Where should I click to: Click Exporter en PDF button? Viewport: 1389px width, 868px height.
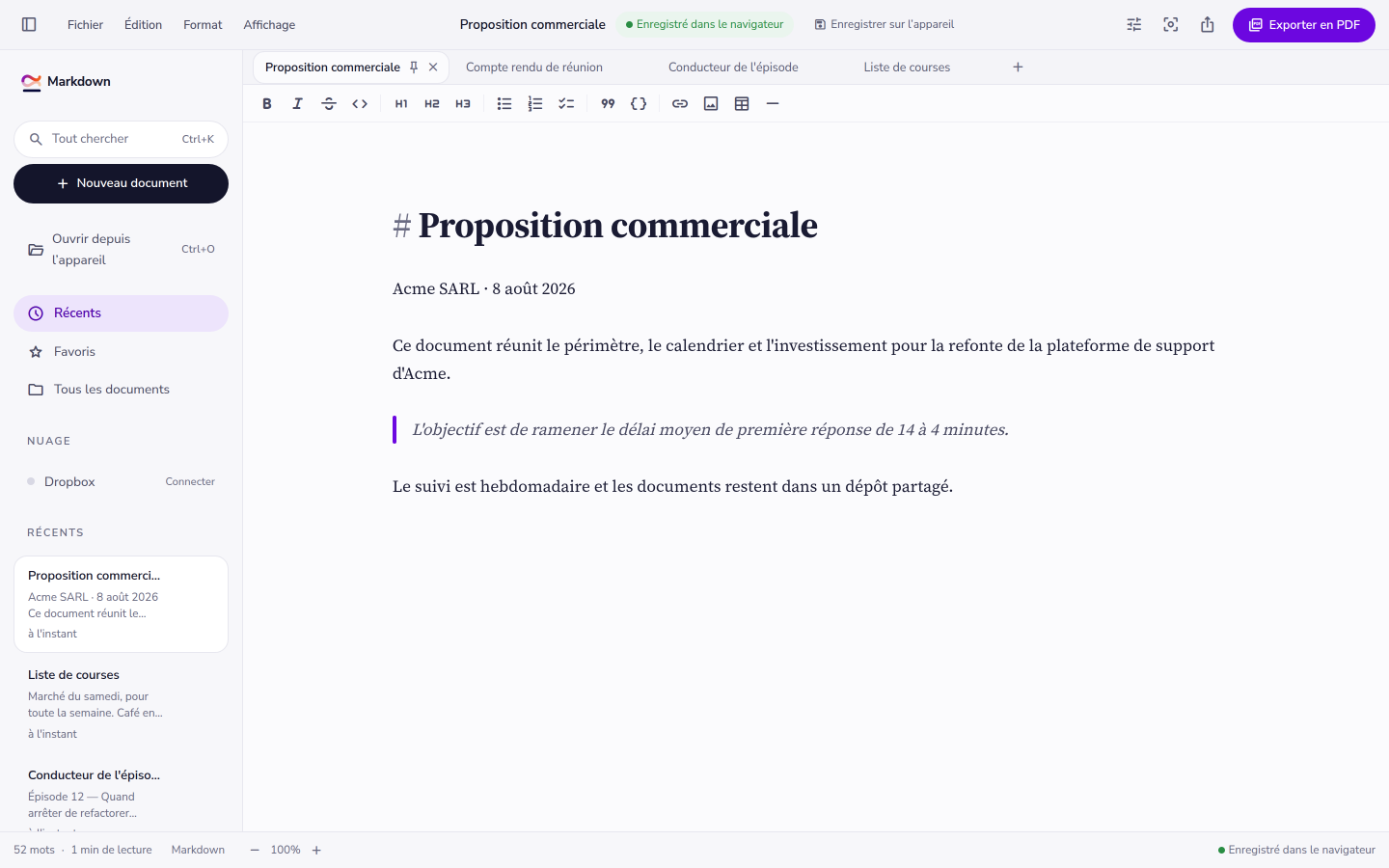1304,25
